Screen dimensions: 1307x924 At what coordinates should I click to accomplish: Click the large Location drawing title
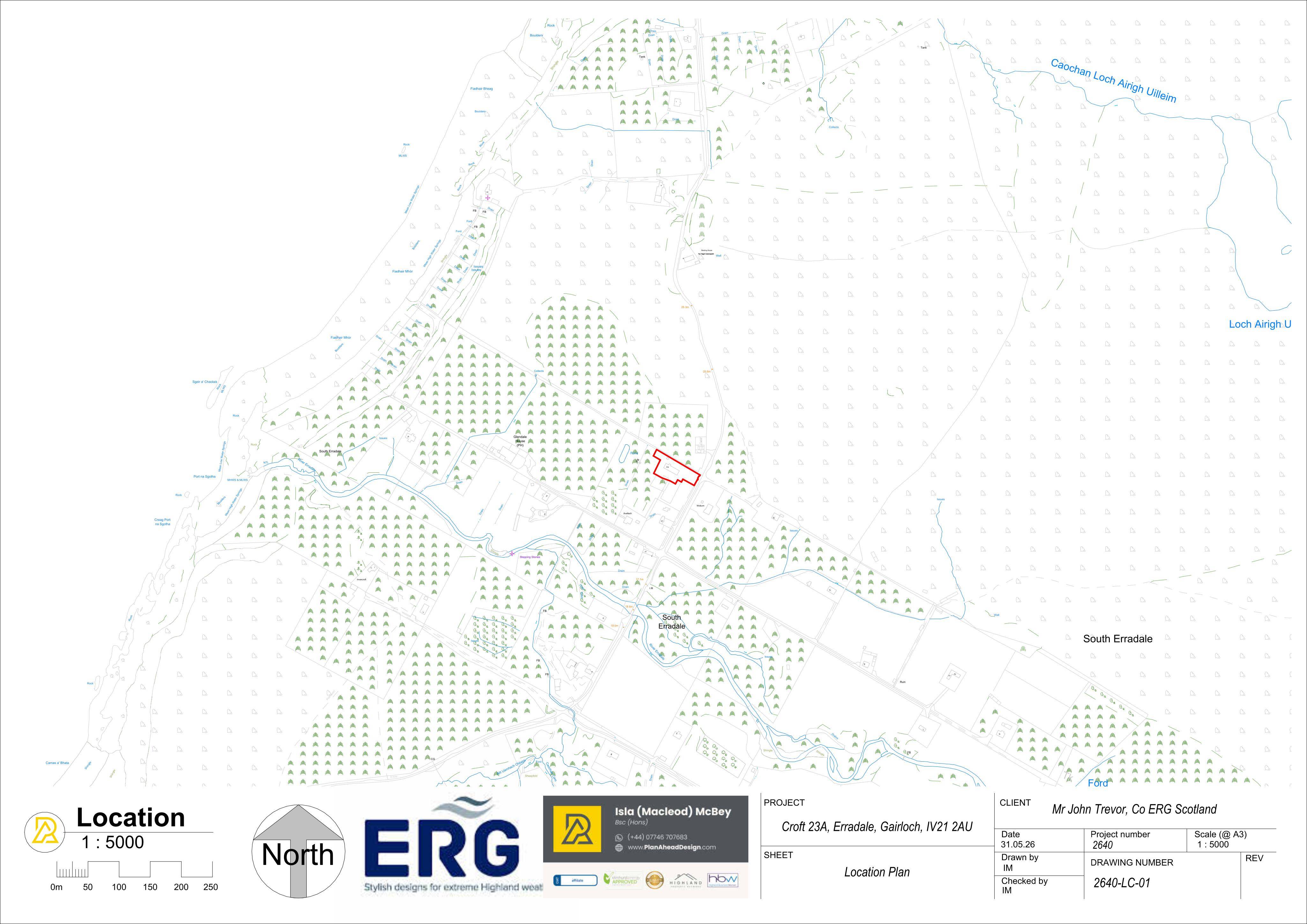point(131,817)
